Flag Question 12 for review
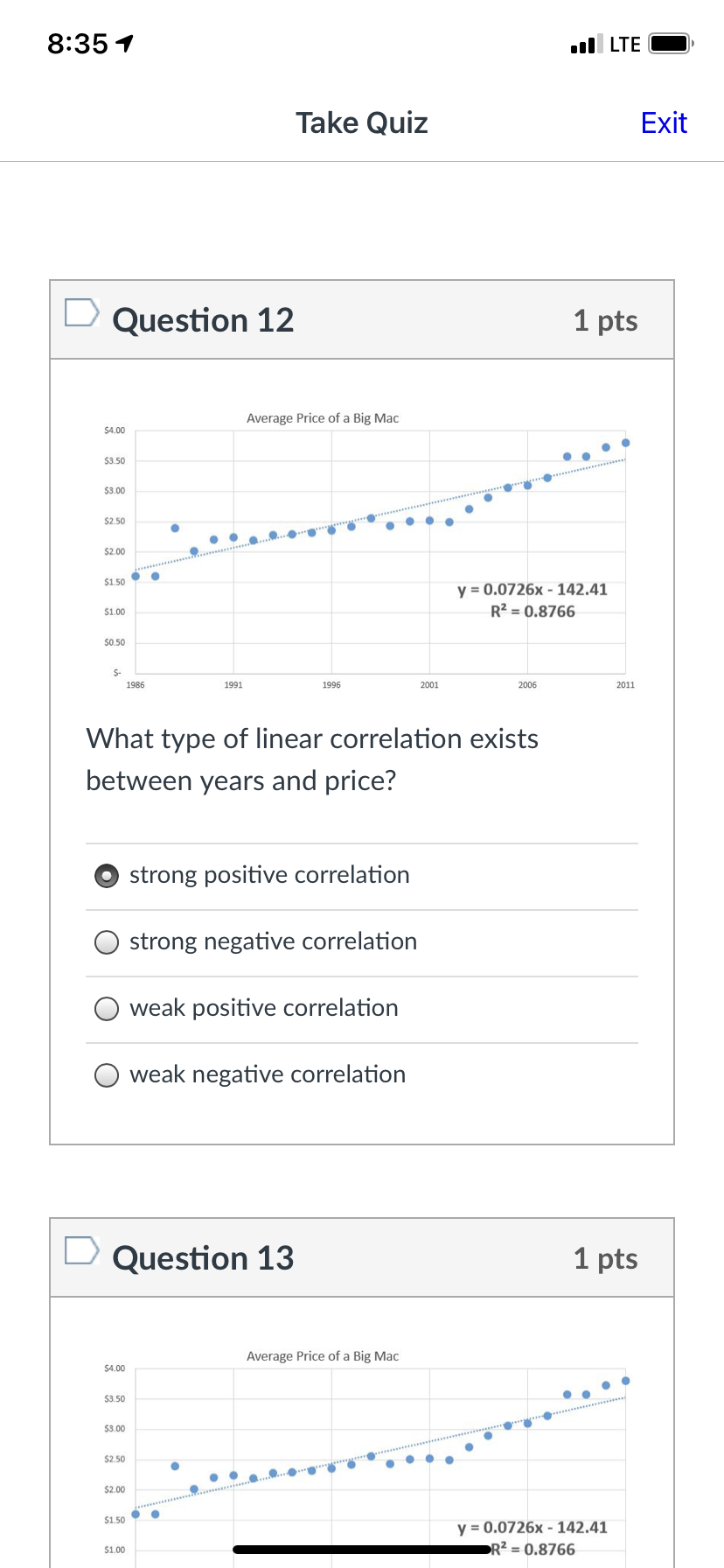 (82, 312)
